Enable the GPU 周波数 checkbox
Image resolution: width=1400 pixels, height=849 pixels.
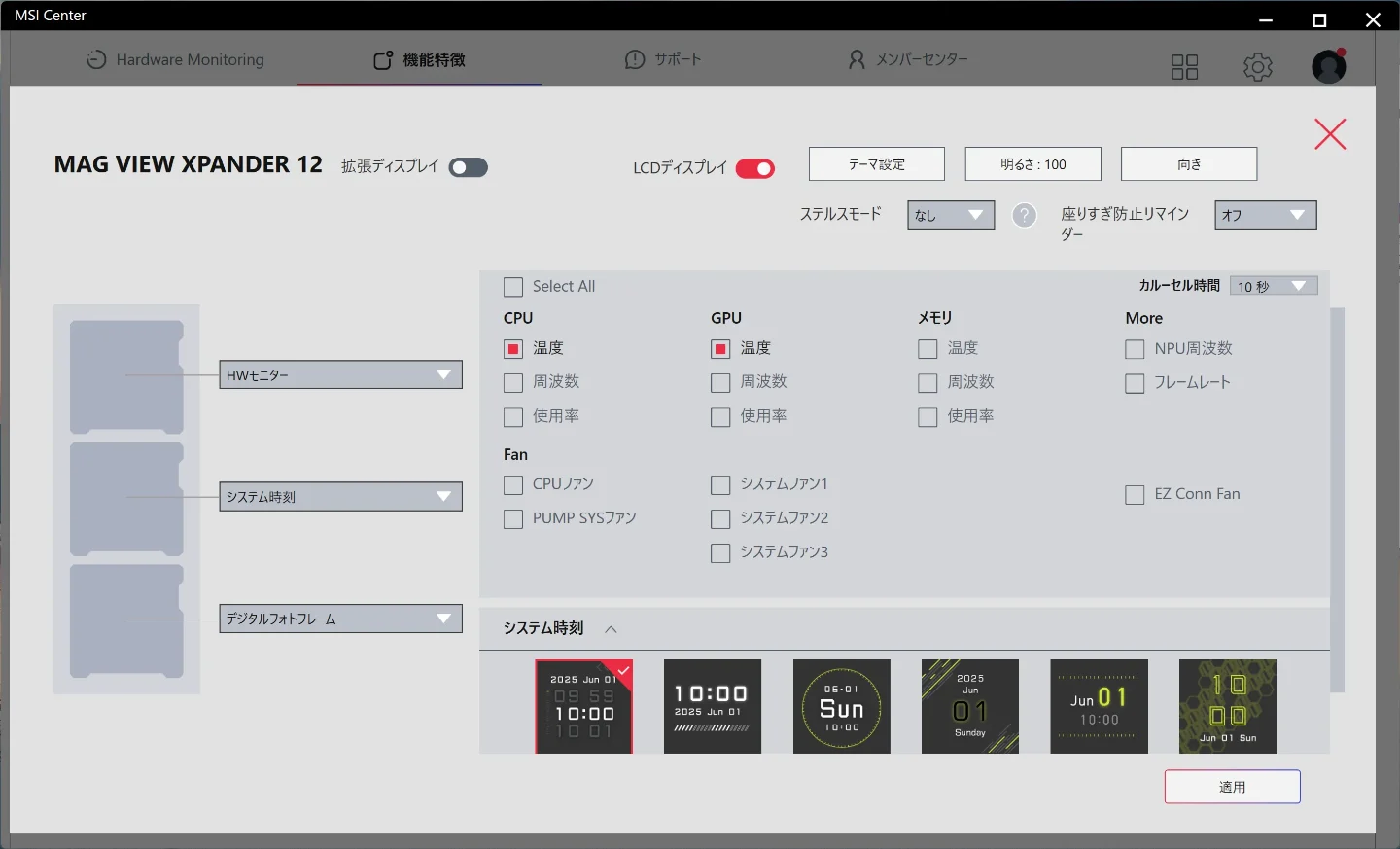pos(720,382)
